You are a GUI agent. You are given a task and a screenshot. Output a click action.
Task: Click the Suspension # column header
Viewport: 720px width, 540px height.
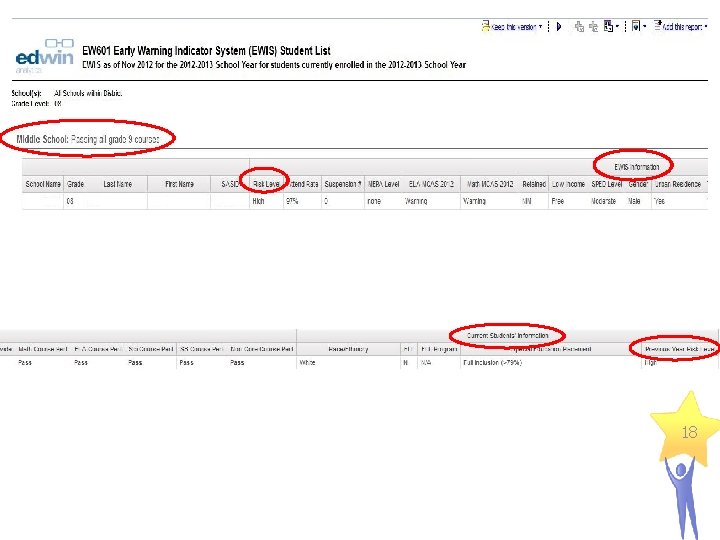click(x=343, y=184)
